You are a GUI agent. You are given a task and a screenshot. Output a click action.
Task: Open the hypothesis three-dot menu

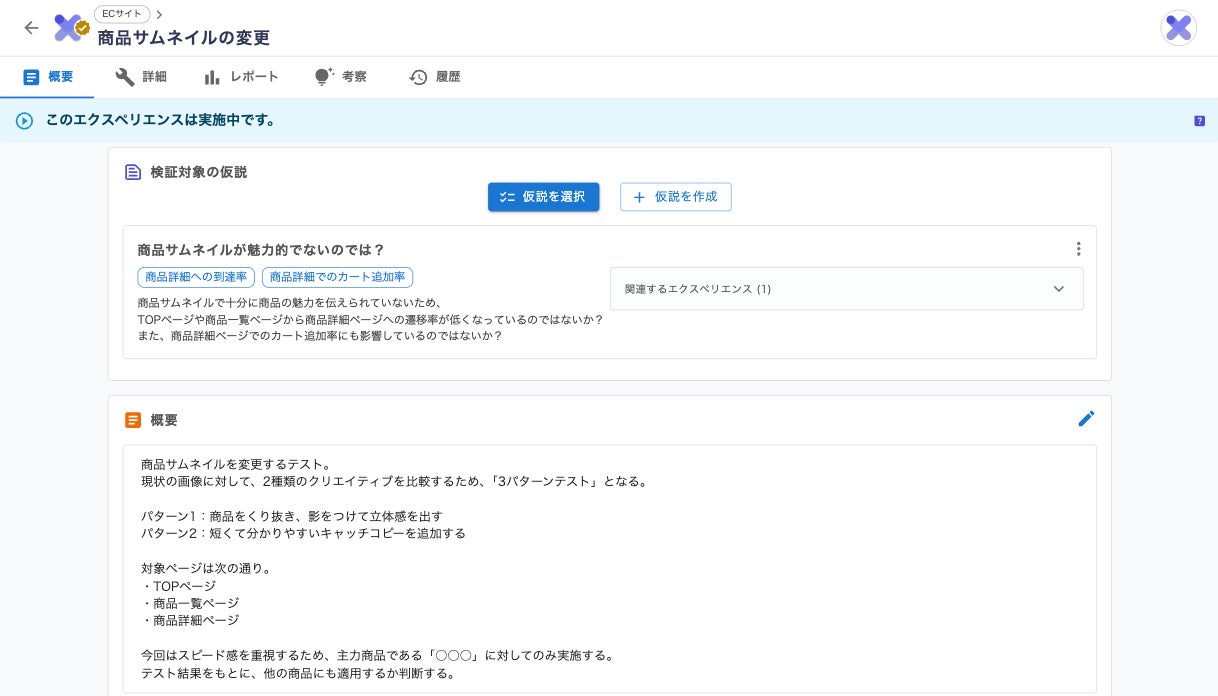pyautogui.click(x=1078, y=249)
